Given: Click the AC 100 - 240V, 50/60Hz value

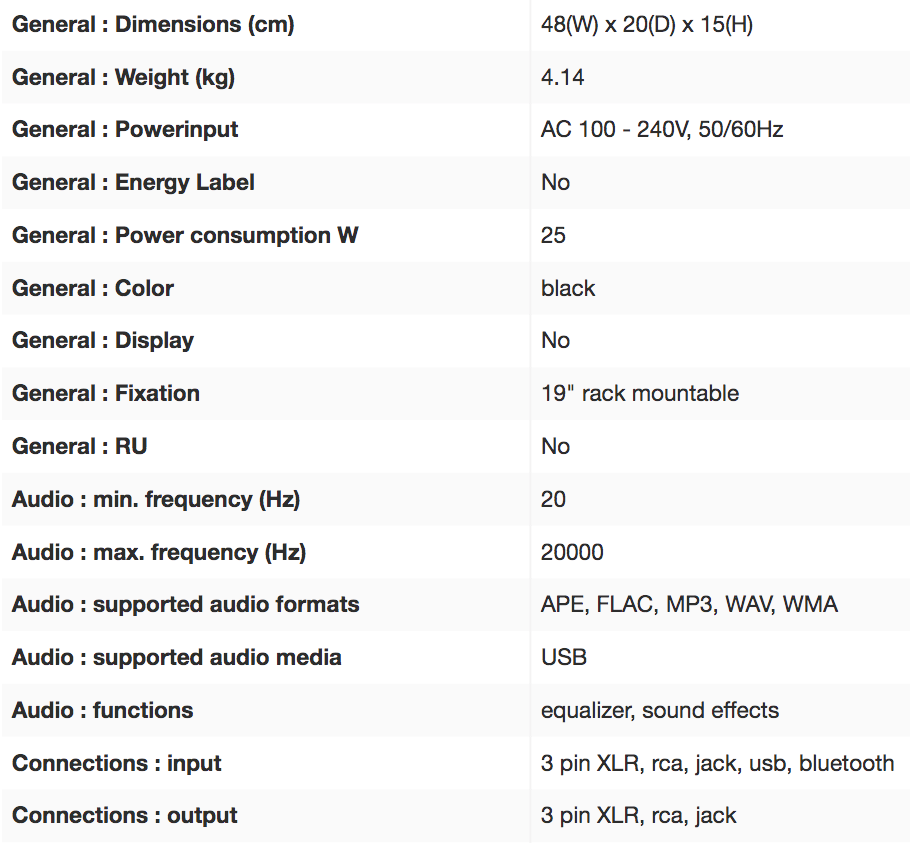Looking at the screenshot, I should 661,130.
